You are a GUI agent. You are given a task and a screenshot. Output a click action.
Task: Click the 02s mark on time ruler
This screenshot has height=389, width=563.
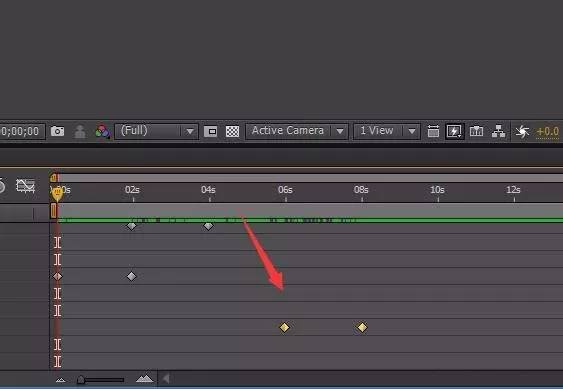pos(132,190)
